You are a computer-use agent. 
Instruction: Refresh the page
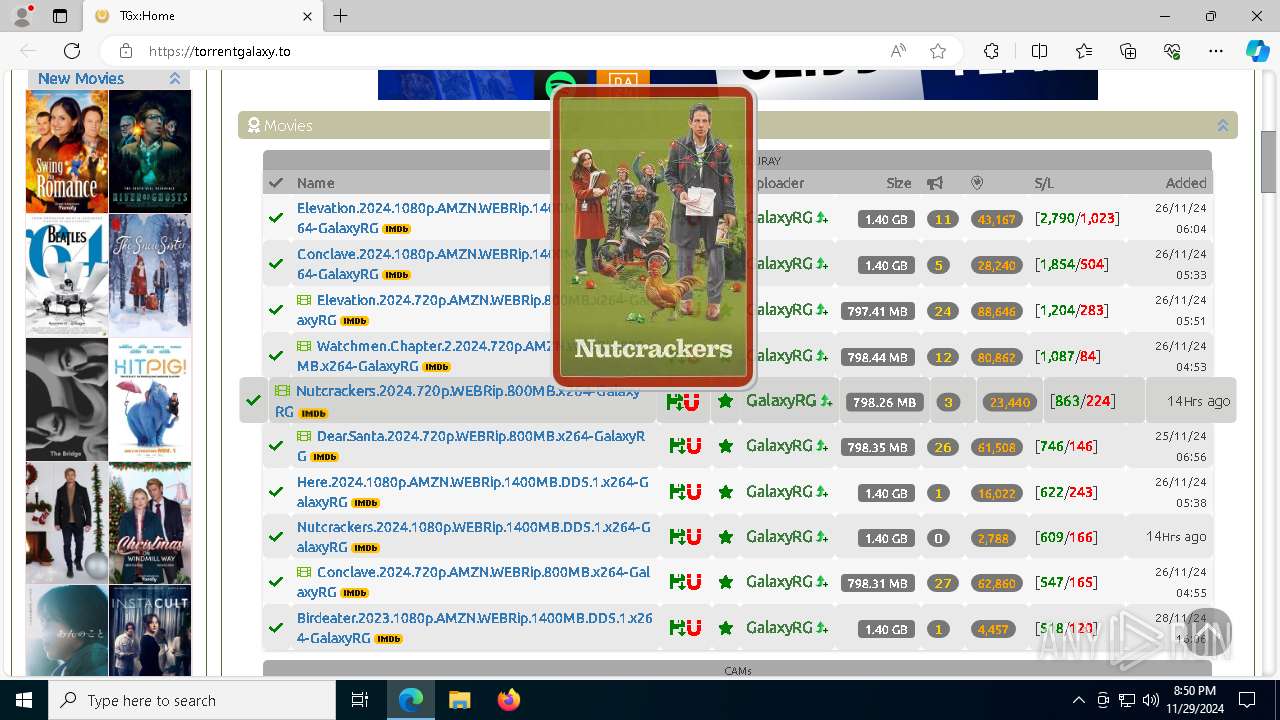tap(72, 51)
